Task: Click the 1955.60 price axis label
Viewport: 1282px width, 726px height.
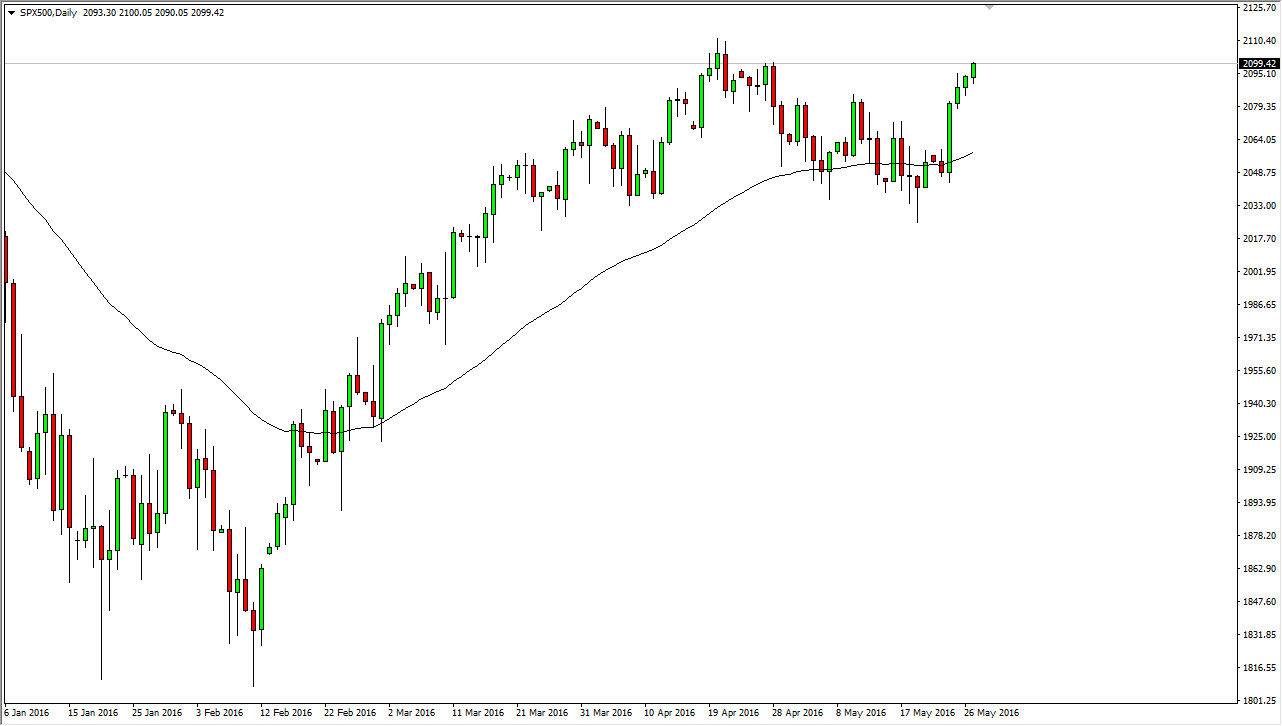Action: click(x=1259, y=370)
